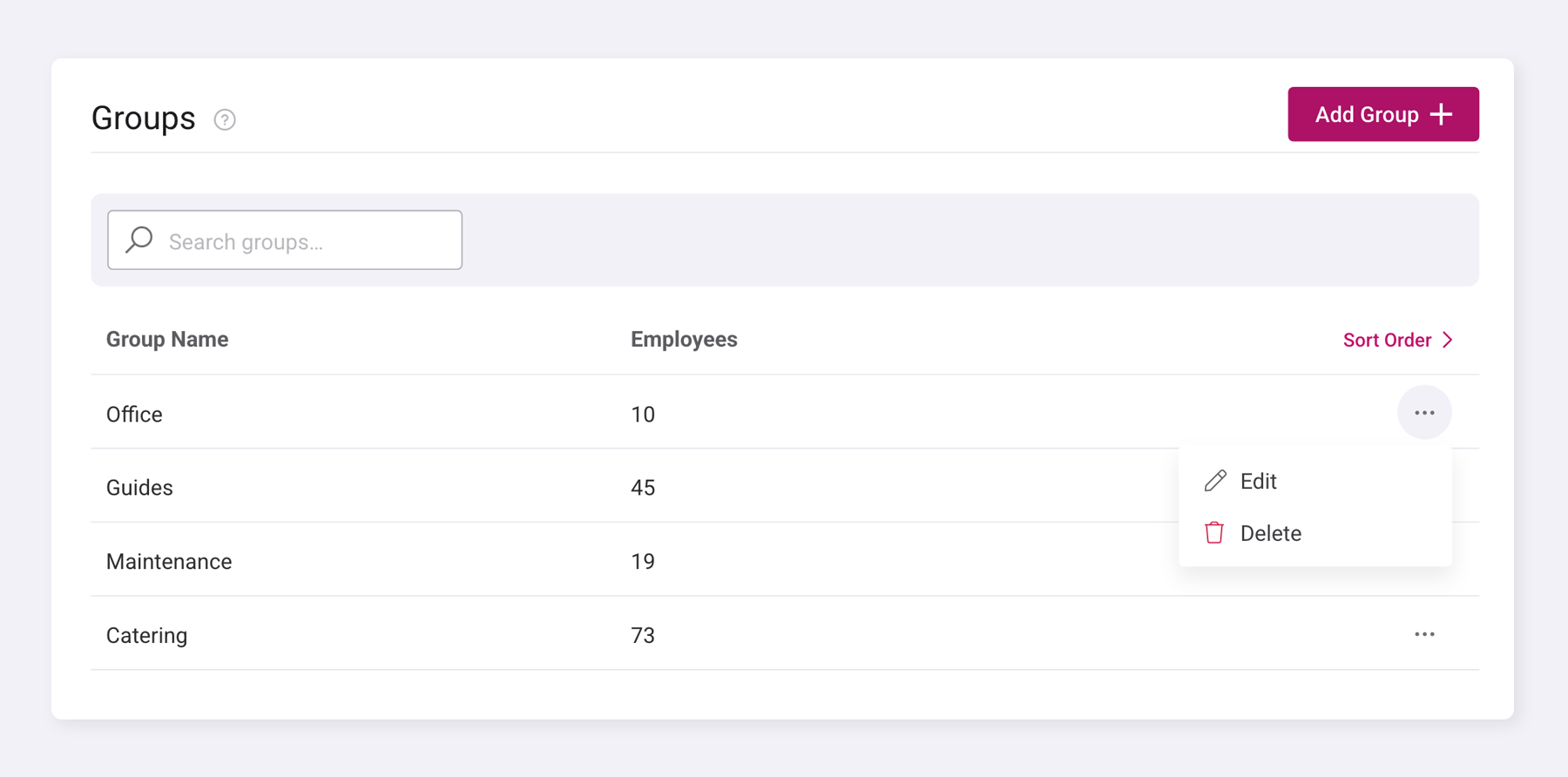Screen dimensions: 1568x777
Task: Click the pencil icon next to Edit
Action: (1215, 481)
